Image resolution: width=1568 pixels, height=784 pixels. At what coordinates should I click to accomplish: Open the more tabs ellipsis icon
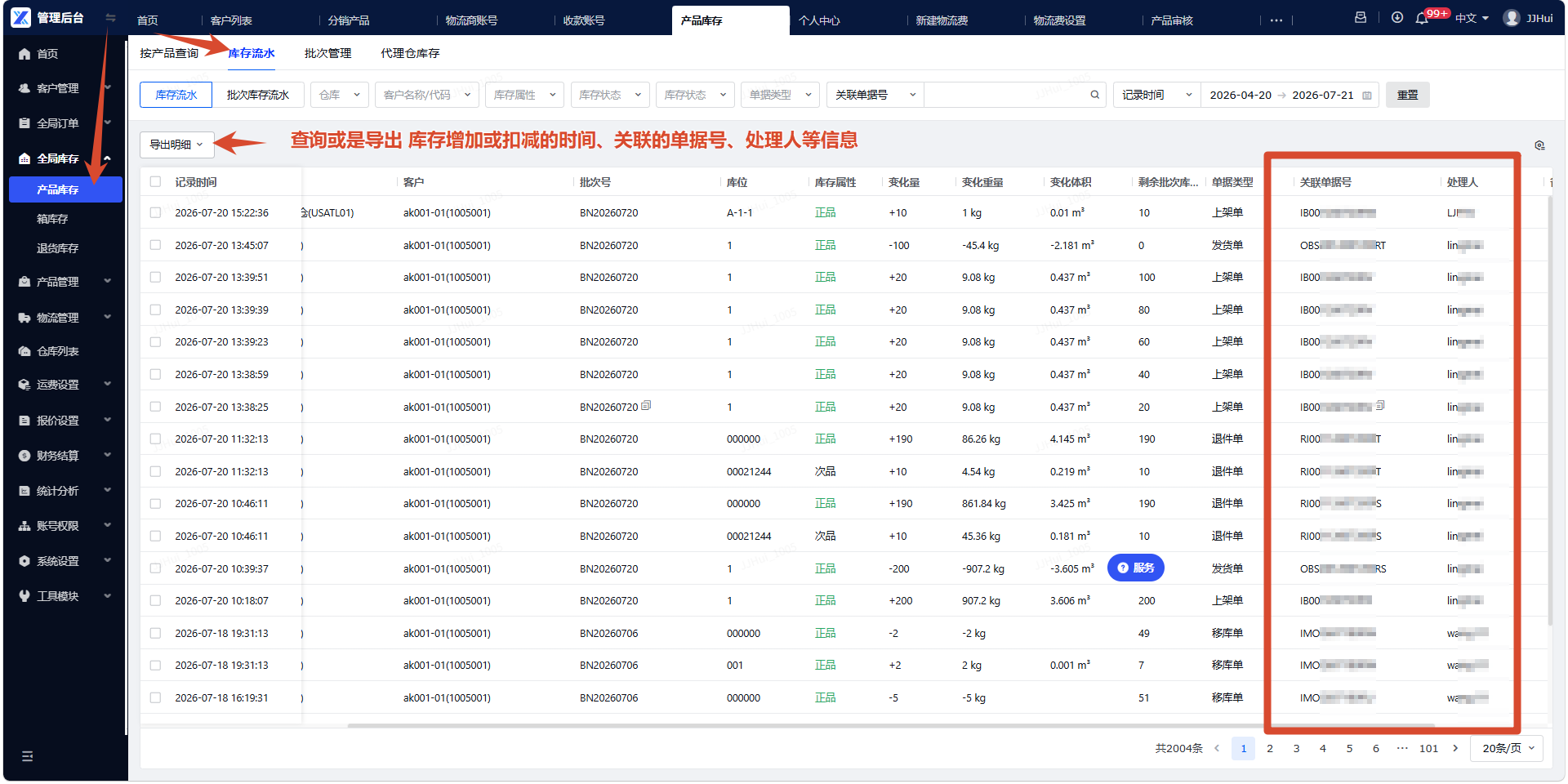[1276, 20]
